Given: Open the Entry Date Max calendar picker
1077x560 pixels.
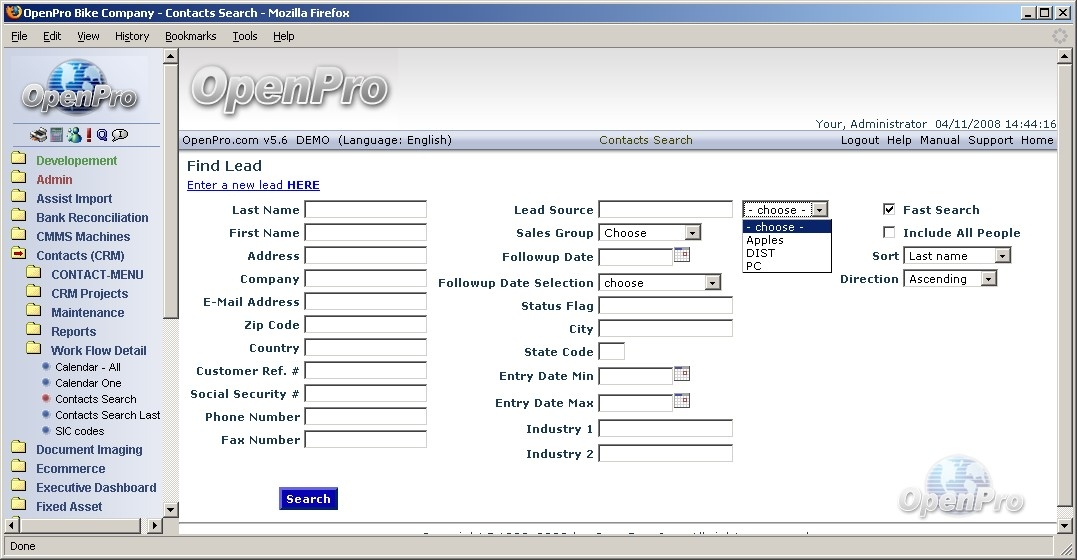Looking at the screenshot, I should pyautogui.click(x=682, y=401).
